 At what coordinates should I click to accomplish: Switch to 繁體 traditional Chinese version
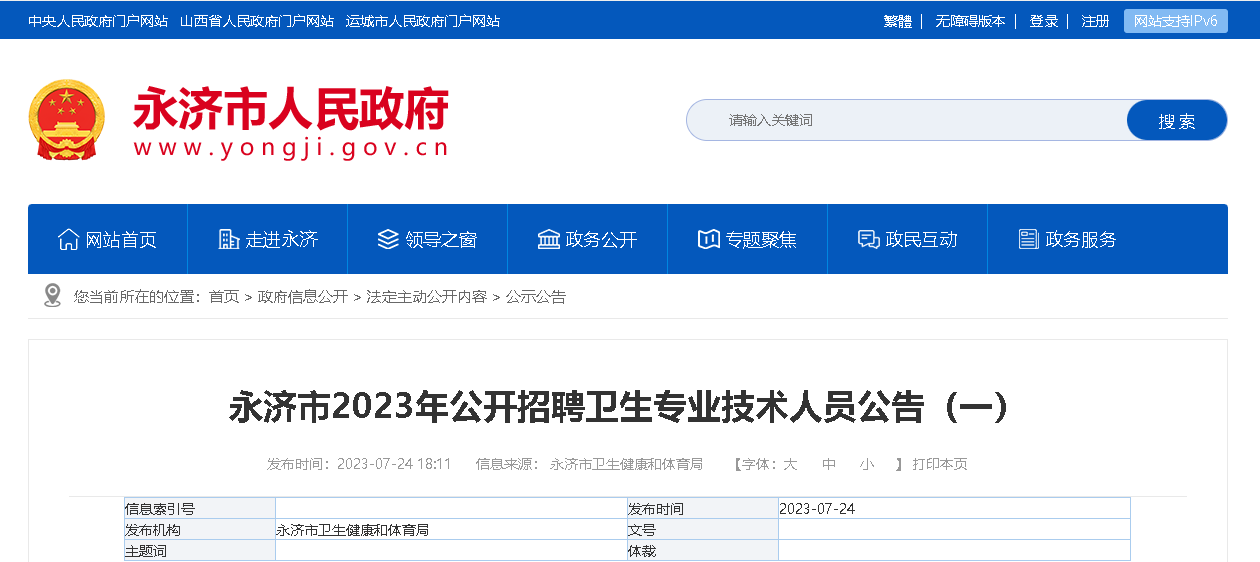click(897, 21)
